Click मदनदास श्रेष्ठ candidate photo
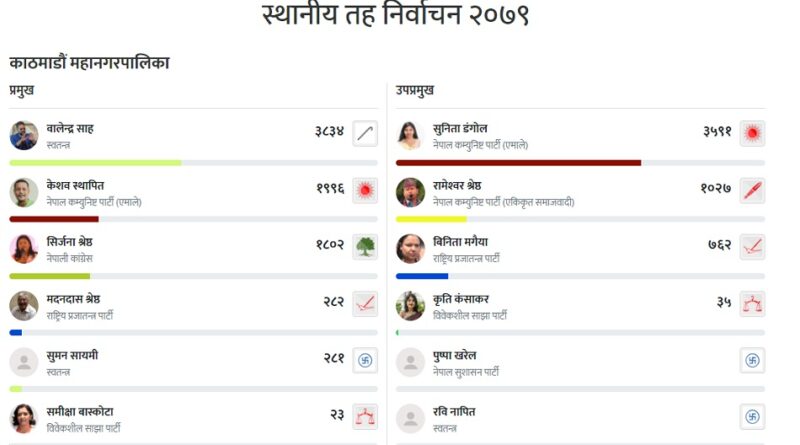Image resolution: width=800 pixels, height=445 pixels. [24, 305]
